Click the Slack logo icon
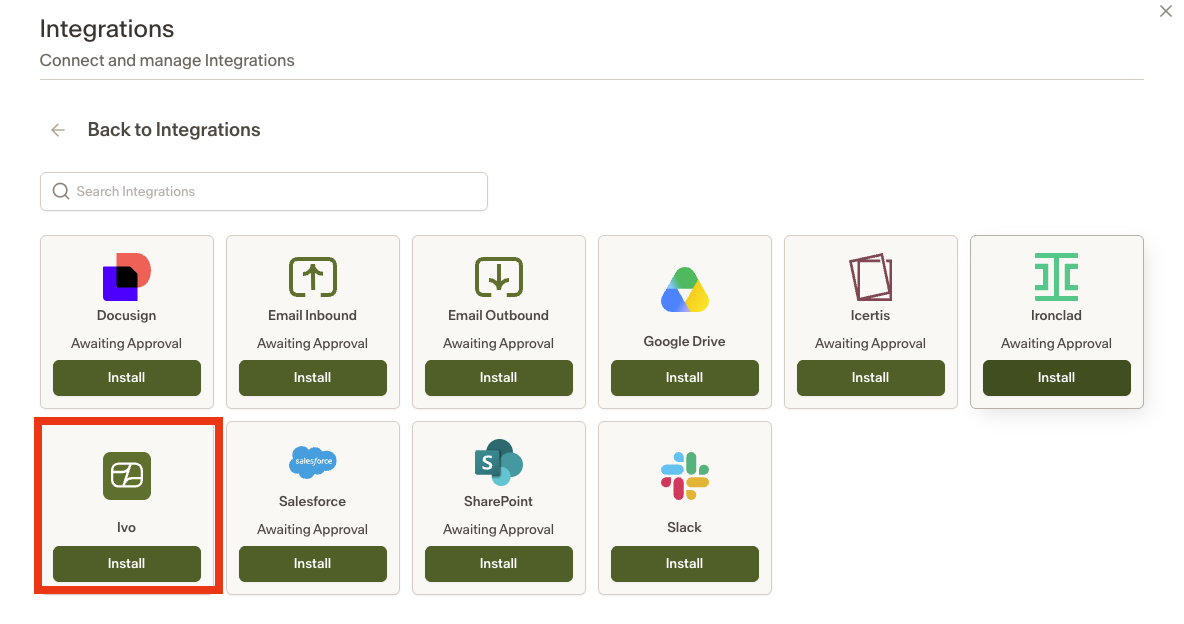1184x624 pixels. click(x=685, y=476)
